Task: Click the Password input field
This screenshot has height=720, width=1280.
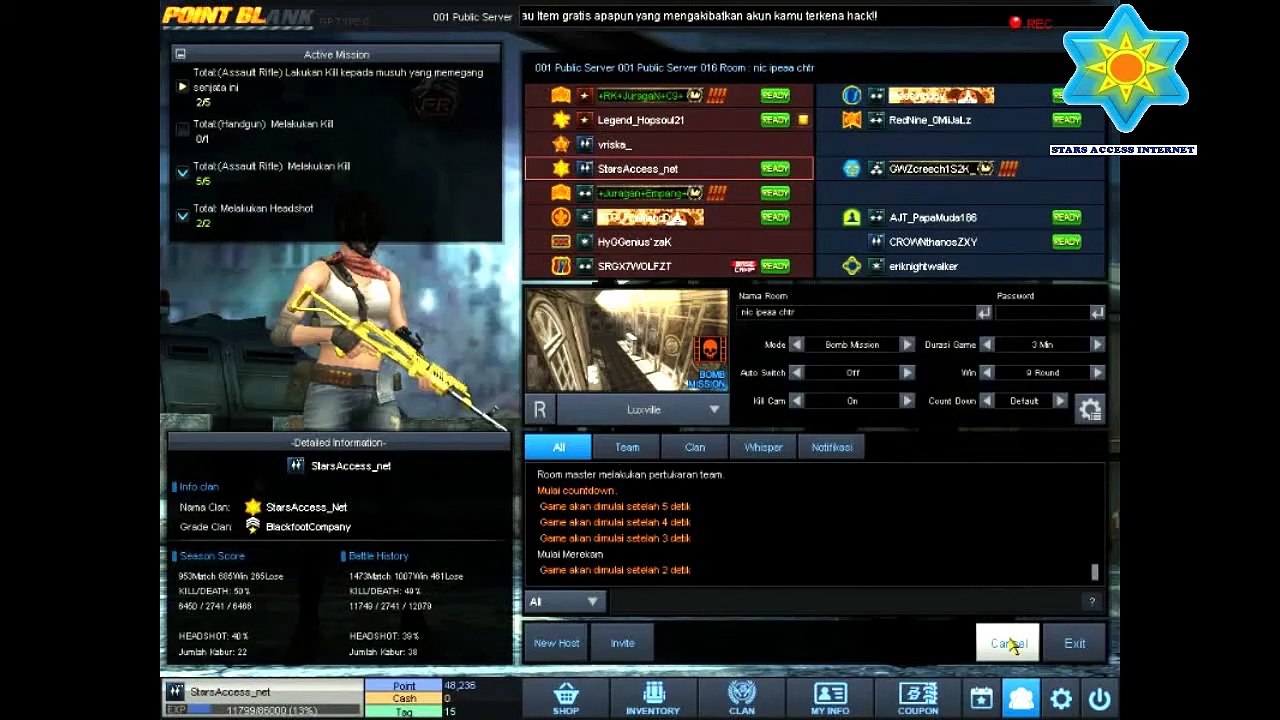Action: click(1041, 313)
